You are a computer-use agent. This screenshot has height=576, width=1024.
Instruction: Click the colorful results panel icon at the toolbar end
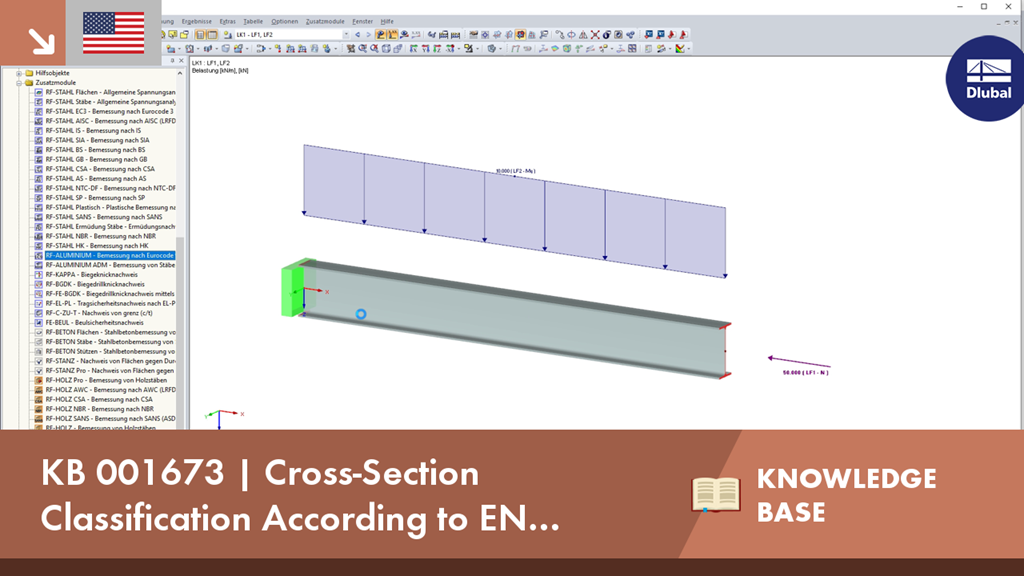(x=680, y=48)
